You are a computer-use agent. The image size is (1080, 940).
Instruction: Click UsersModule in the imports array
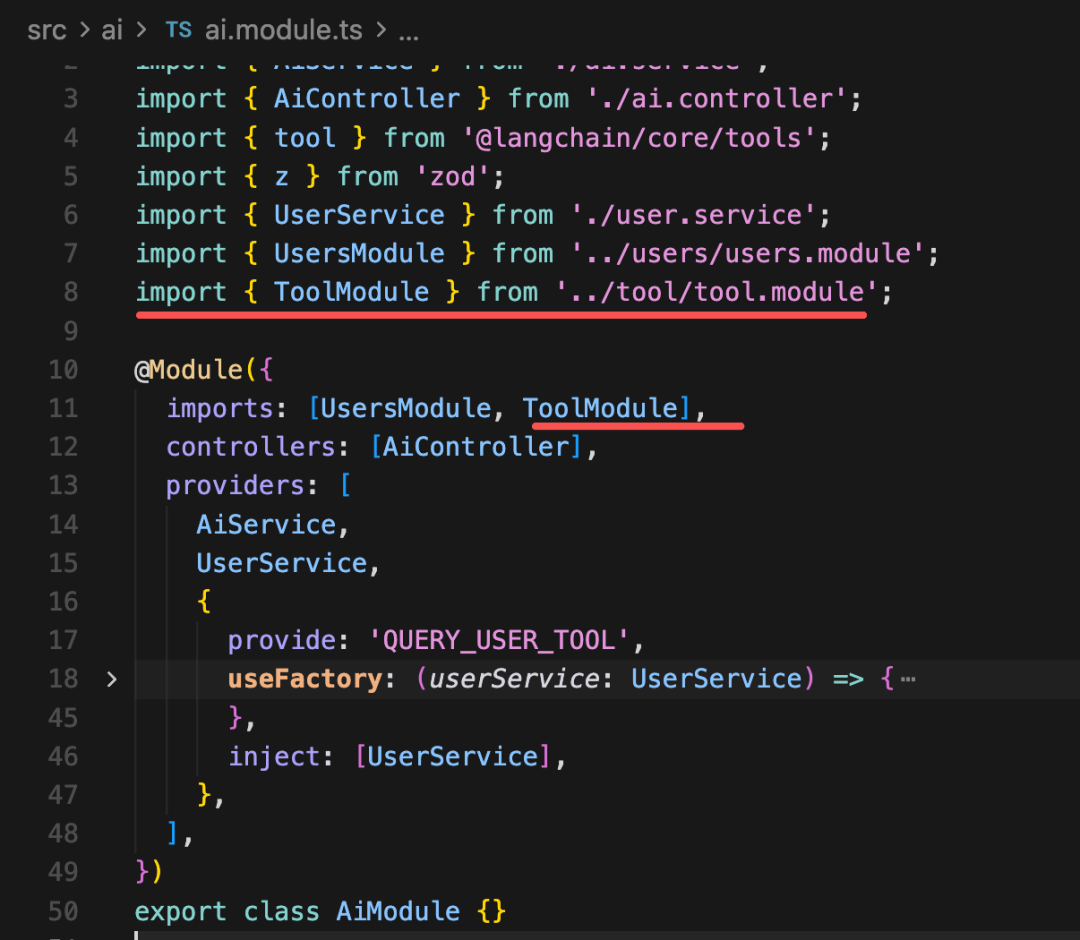point(406,408)
